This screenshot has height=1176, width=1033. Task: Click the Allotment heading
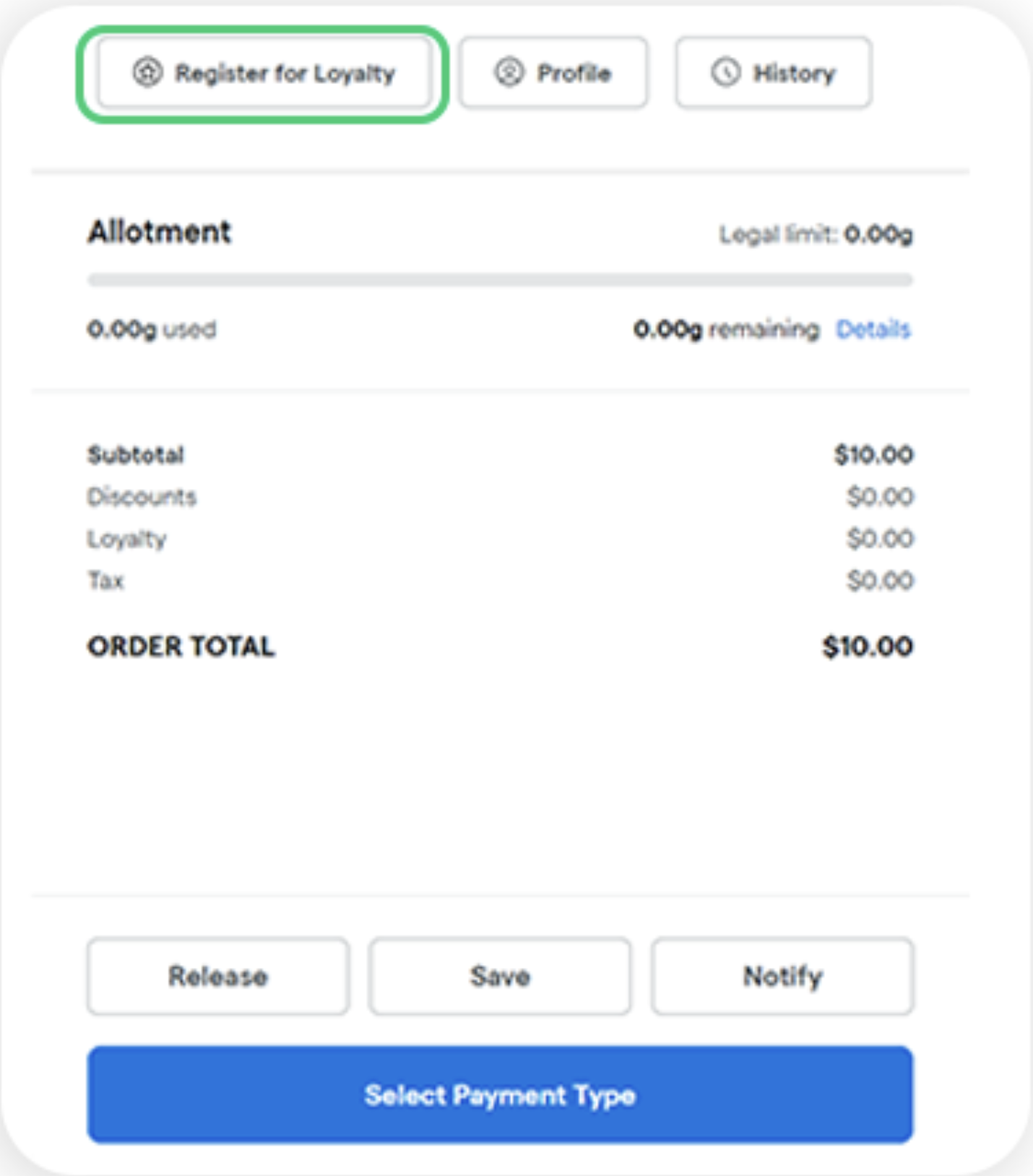(x=160, y=232)
